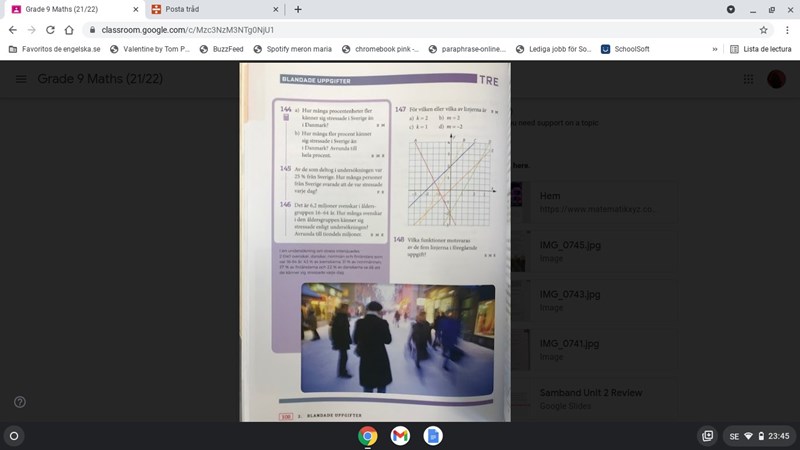The image size is (800, 450).
Task: Open a new browser tab
Action: (298, 9)
